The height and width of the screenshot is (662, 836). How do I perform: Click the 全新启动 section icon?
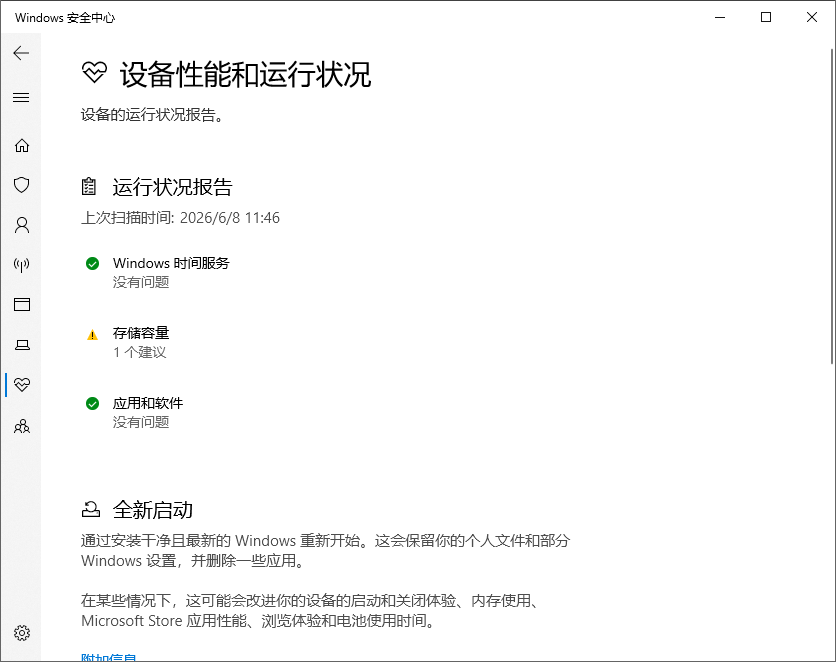click(x=91, y=510)
